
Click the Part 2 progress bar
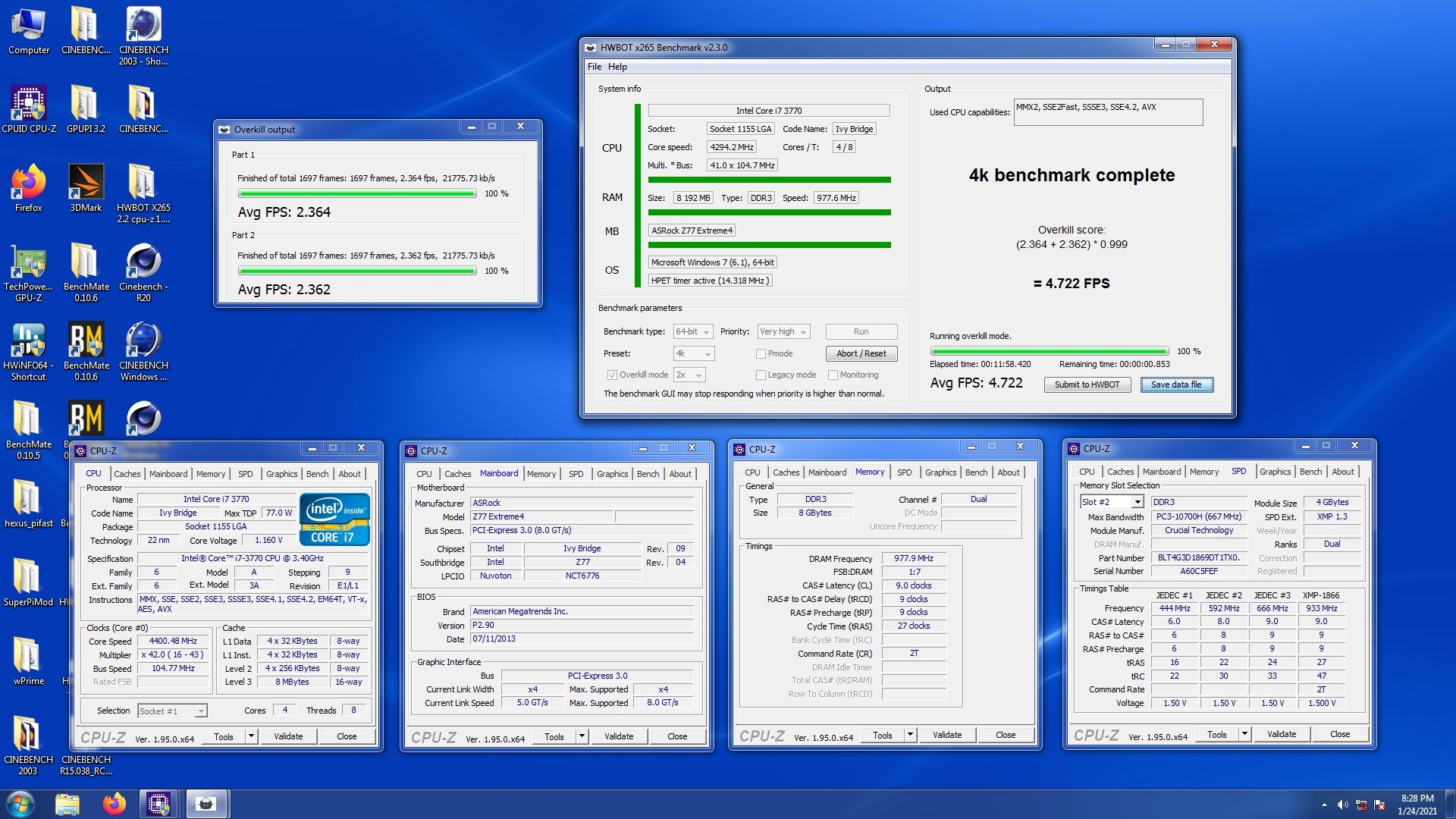click(x=357, y=271)
